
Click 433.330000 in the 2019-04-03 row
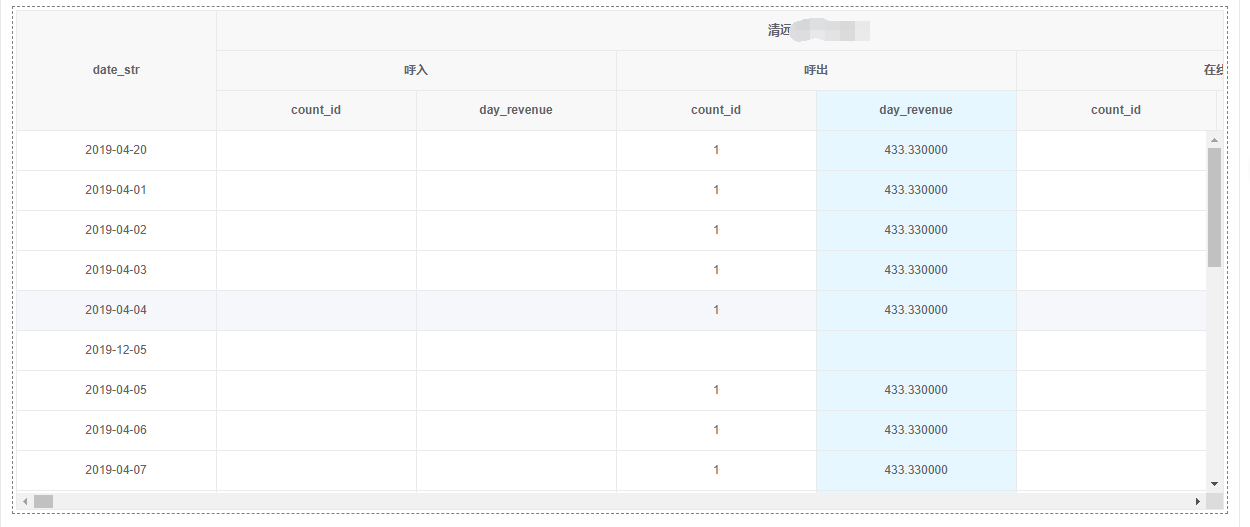tap(916, 270)
